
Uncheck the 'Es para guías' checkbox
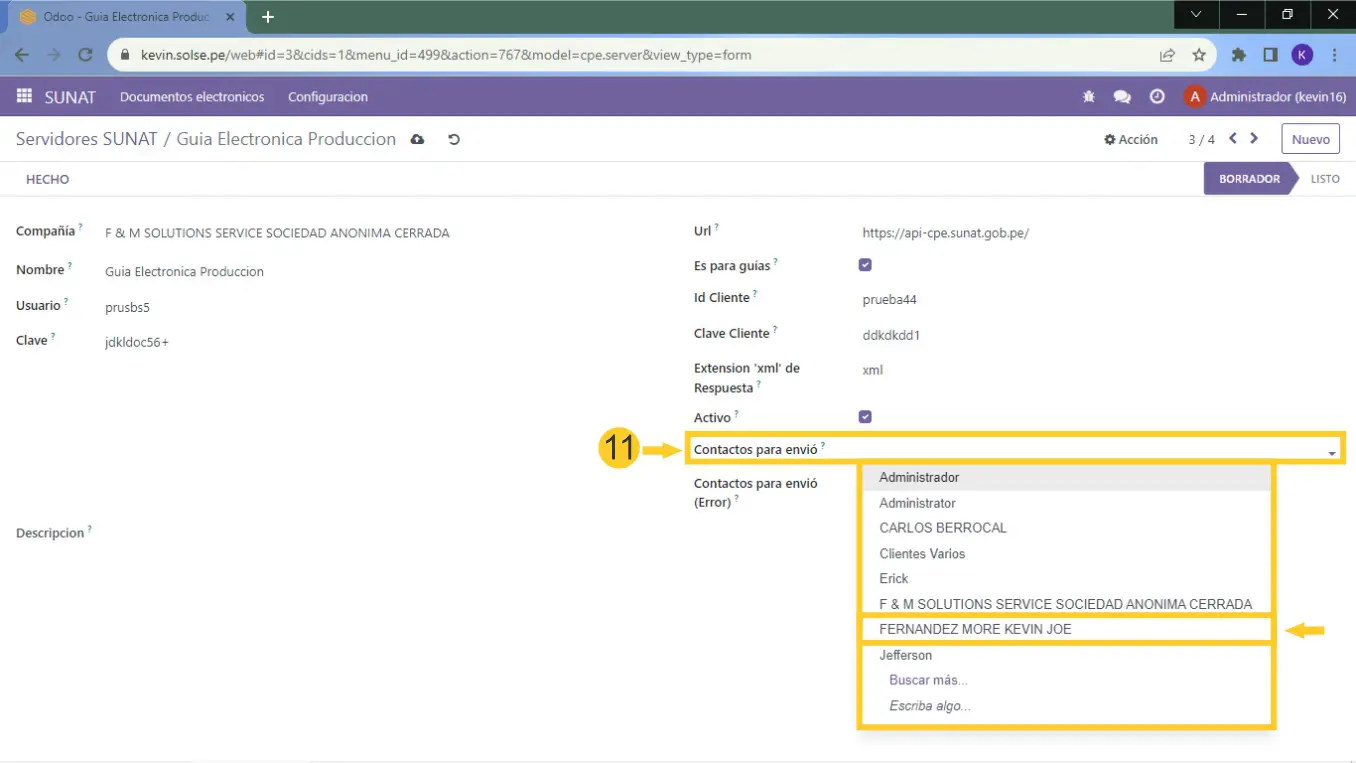[865, 265]
